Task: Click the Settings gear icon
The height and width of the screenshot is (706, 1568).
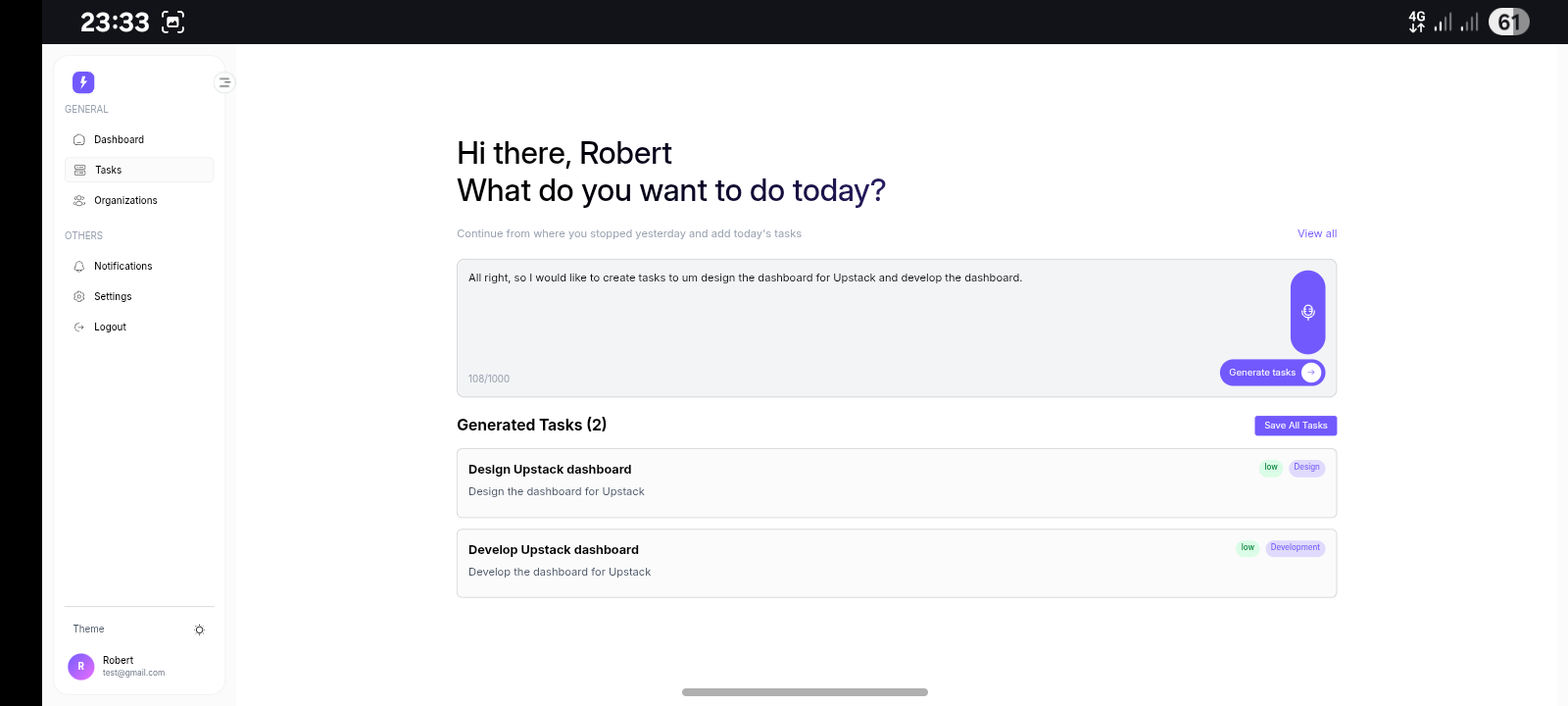Action: click(79, 297)
